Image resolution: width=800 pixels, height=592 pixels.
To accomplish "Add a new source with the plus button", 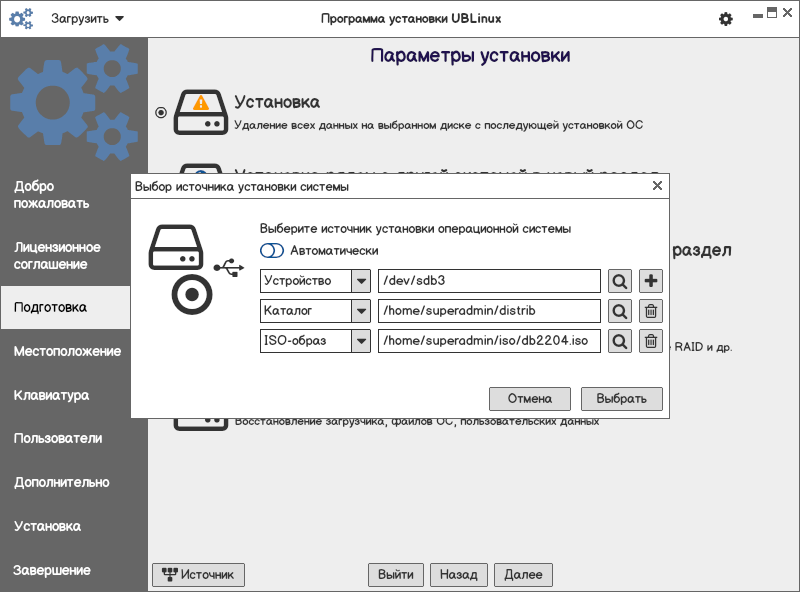I will click(651, 281).
